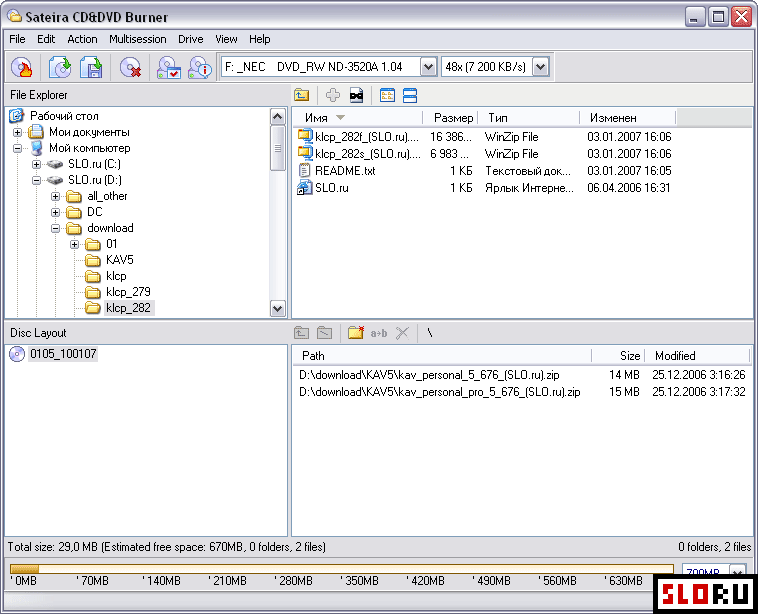Sort files by Изменен column
Viewport: 758px width, 614px height.
(x=627, y=117)
